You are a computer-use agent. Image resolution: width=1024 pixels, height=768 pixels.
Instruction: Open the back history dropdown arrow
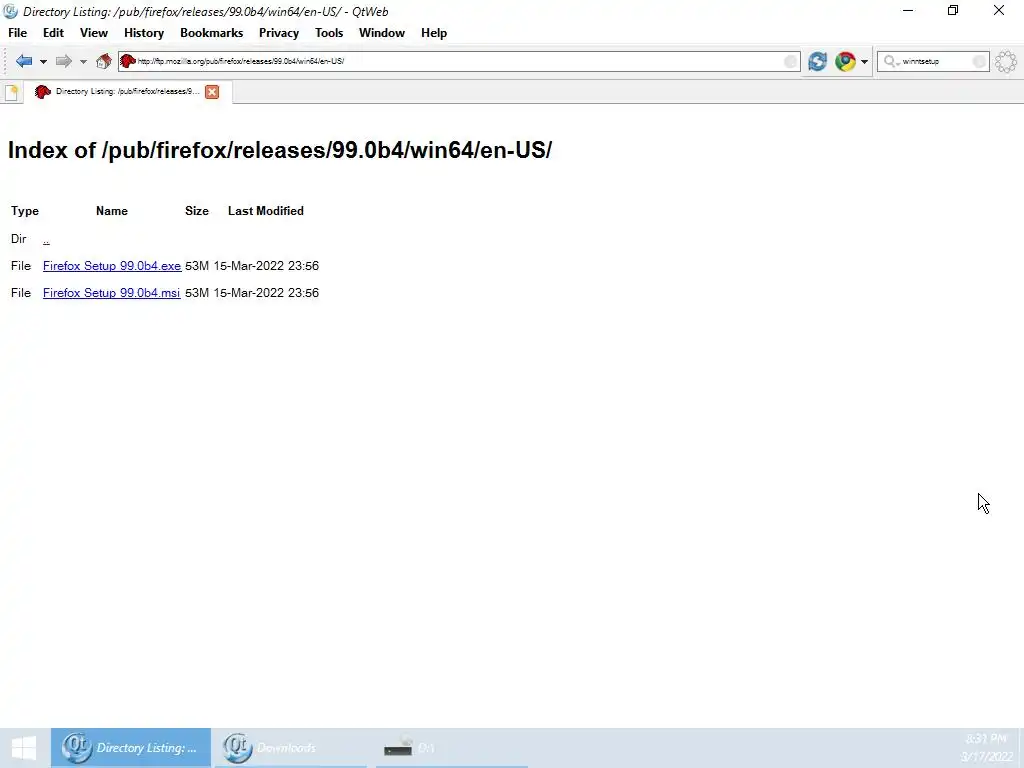click(43, 62)
